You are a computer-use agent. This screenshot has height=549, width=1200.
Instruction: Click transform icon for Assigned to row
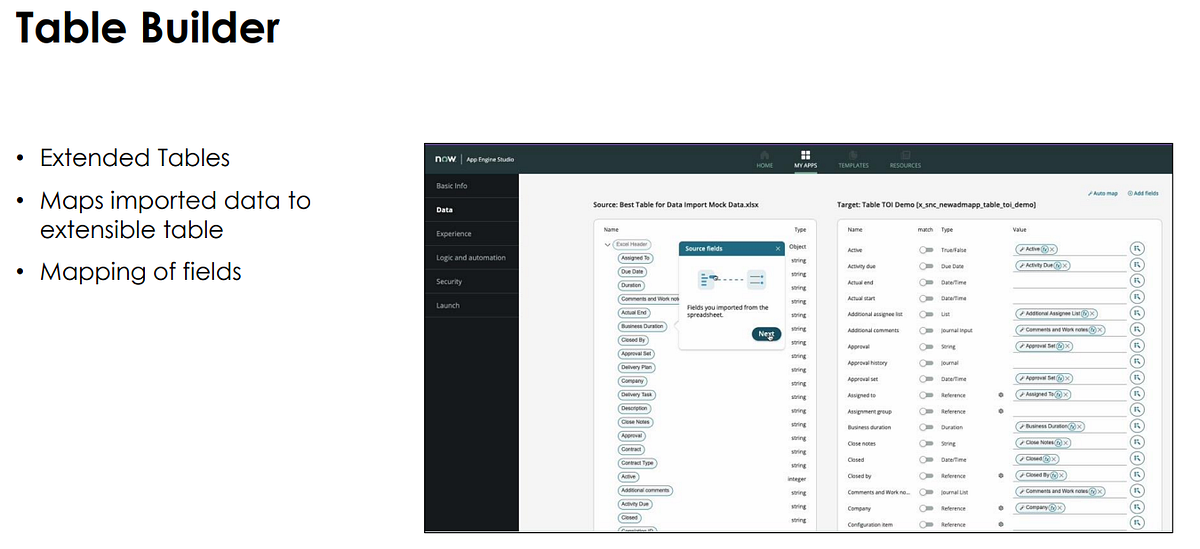click(1137, 394)
